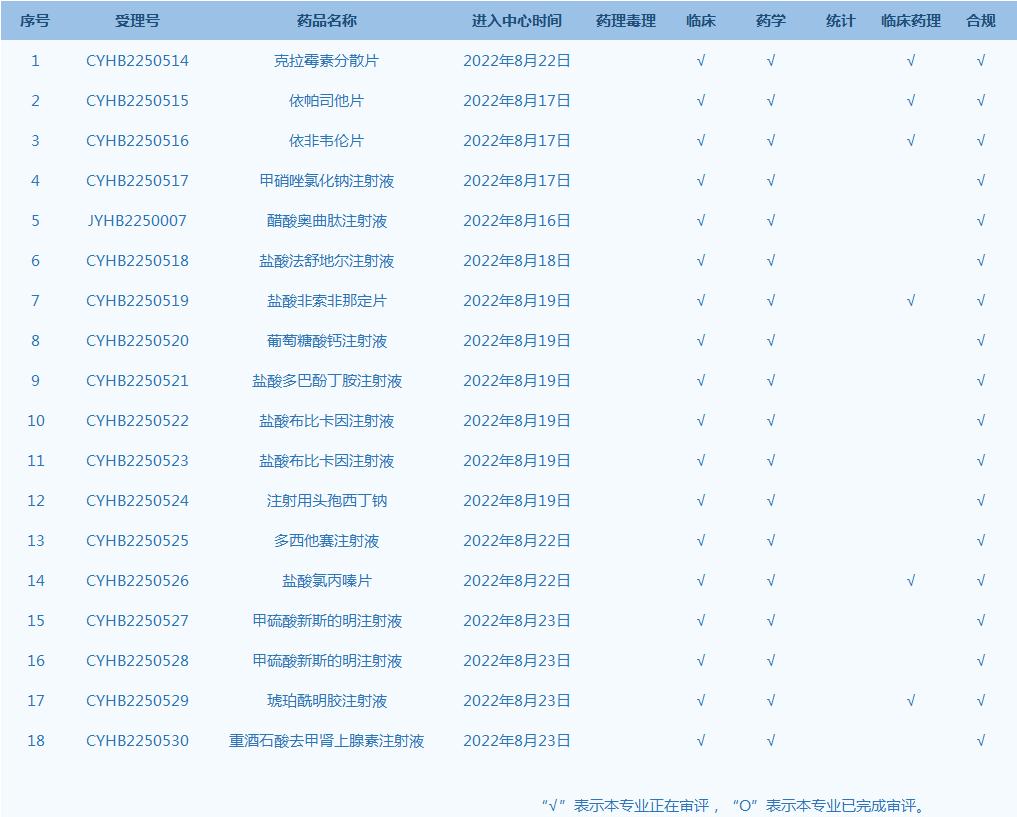Viewport: 1017px width, 817px height.
Task: Click the 序号 column header
Action: point(35,21)
